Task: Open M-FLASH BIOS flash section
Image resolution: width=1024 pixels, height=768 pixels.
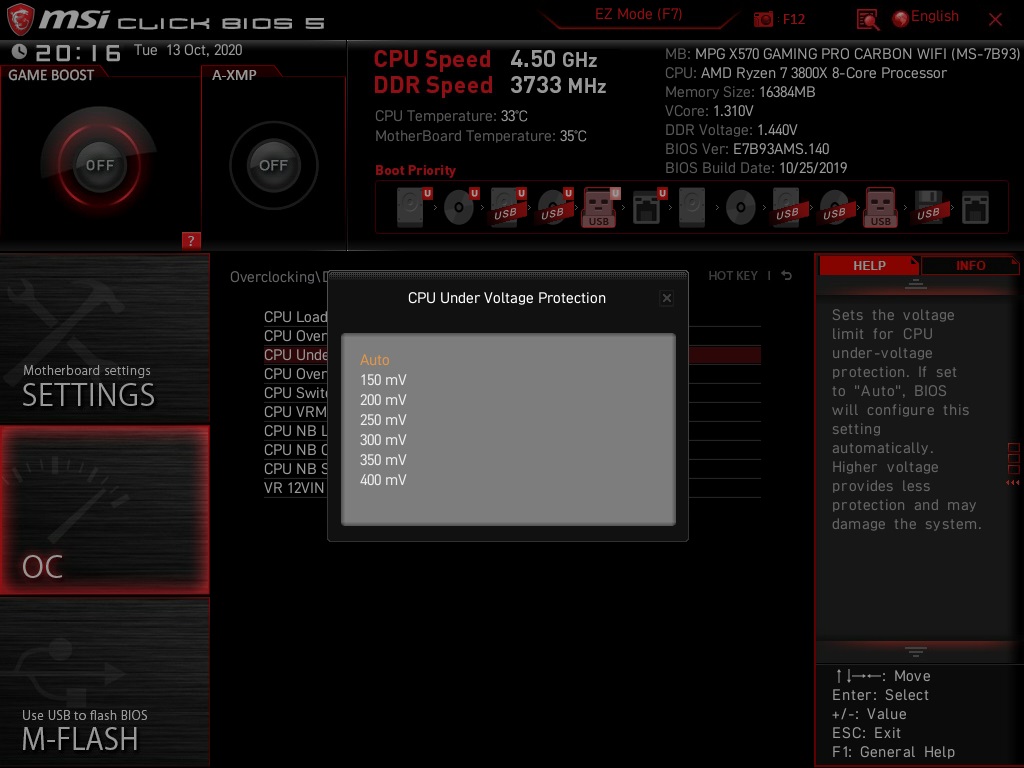Action: pos(104,682)
